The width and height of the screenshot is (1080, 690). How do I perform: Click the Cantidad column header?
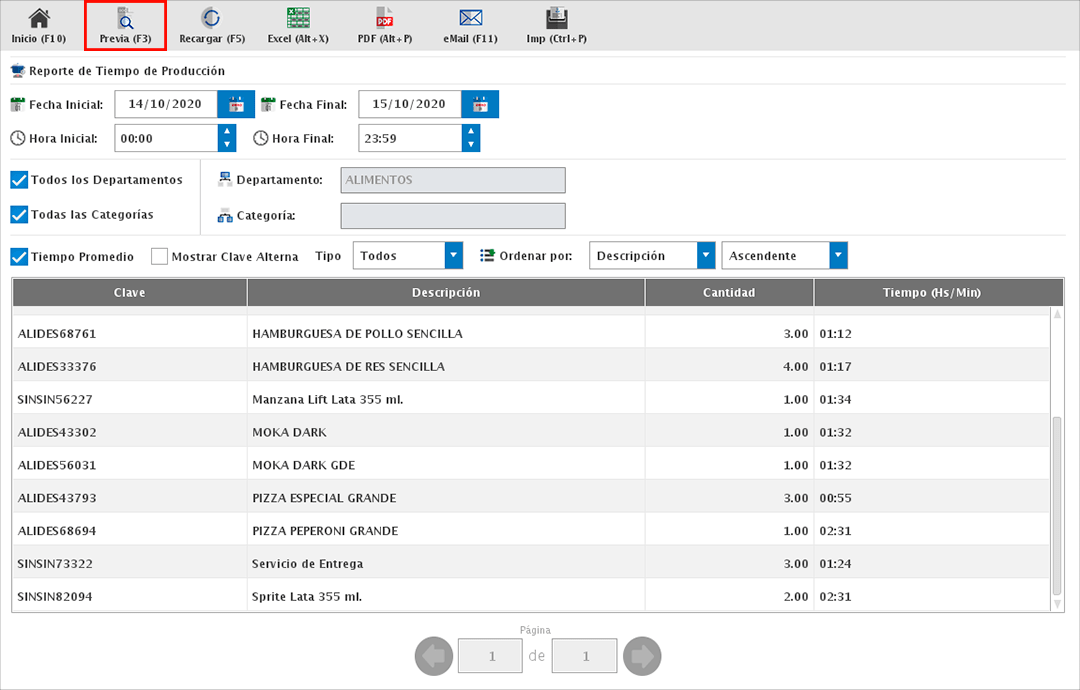point(729,293)
